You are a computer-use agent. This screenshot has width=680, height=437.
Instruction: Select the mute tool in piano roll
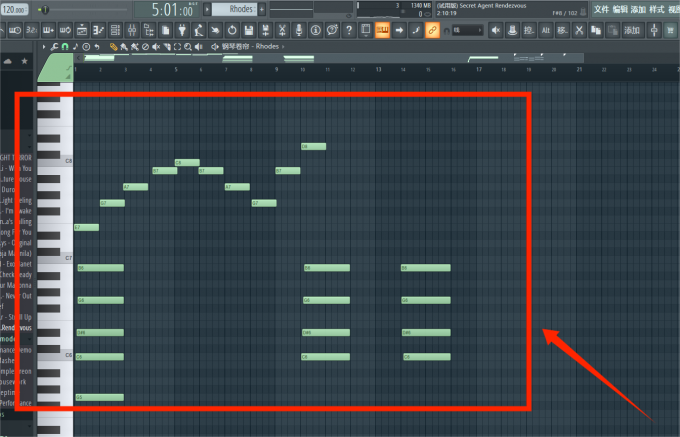point(156,46)
